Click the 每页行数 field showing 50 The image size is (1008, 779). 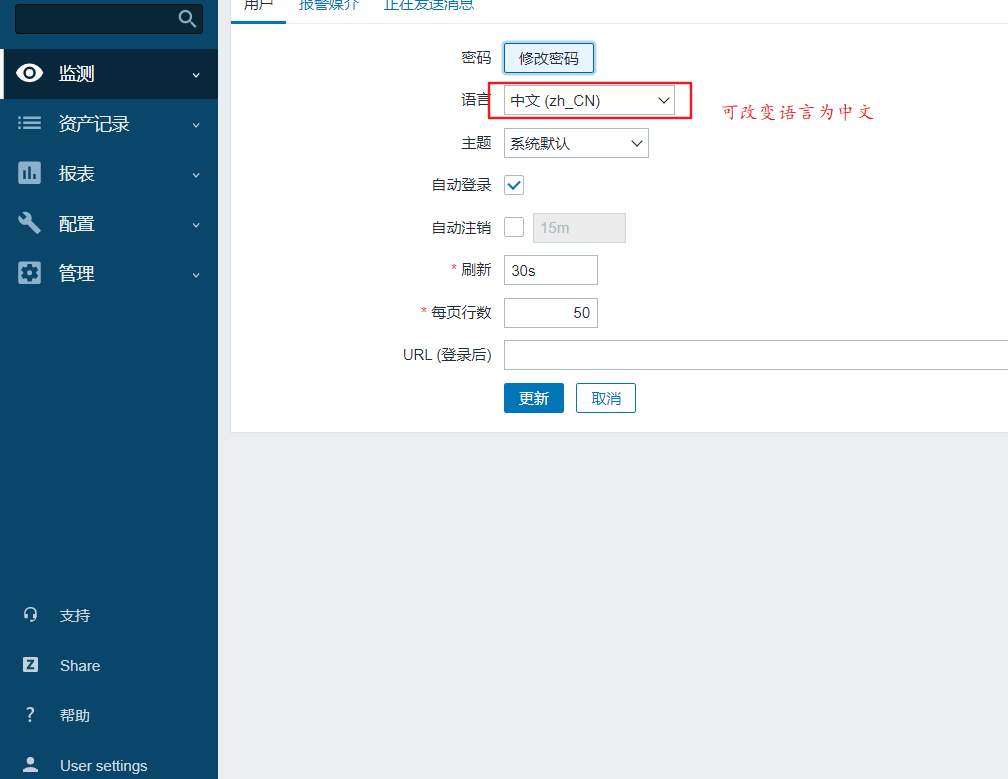click(551, 312)
